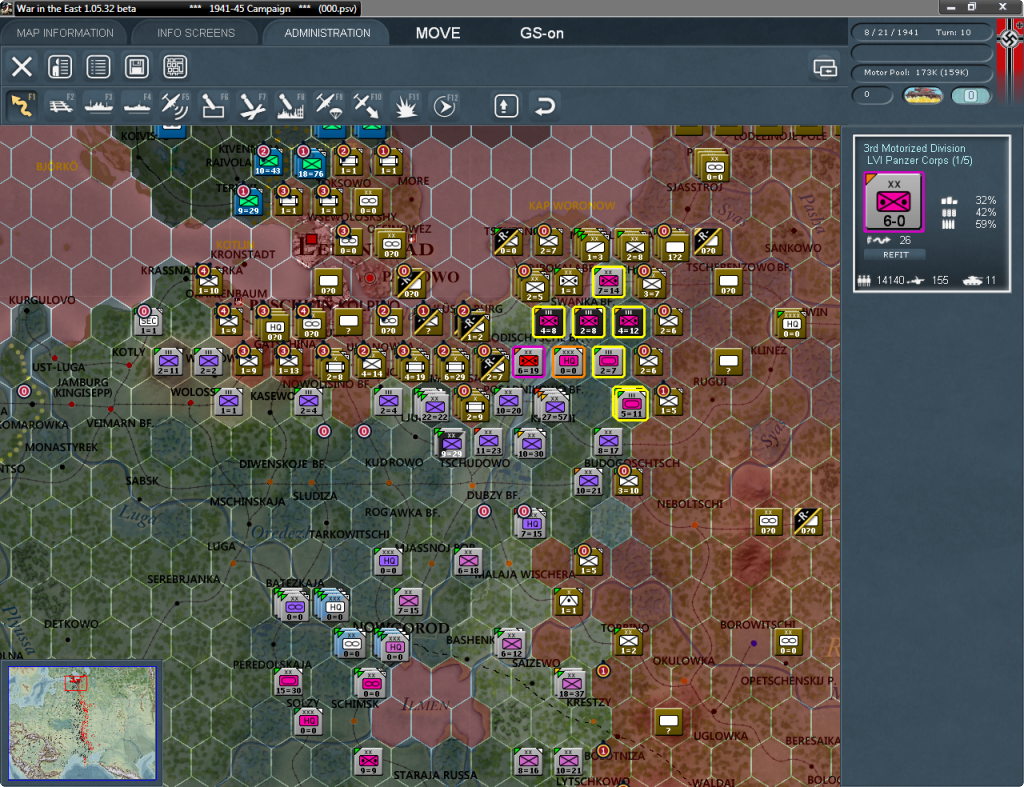This screenshot has width=1024, height=787.
Task: Select Bomb airfield mode F7 icon
Action: (x=252, y=106)
